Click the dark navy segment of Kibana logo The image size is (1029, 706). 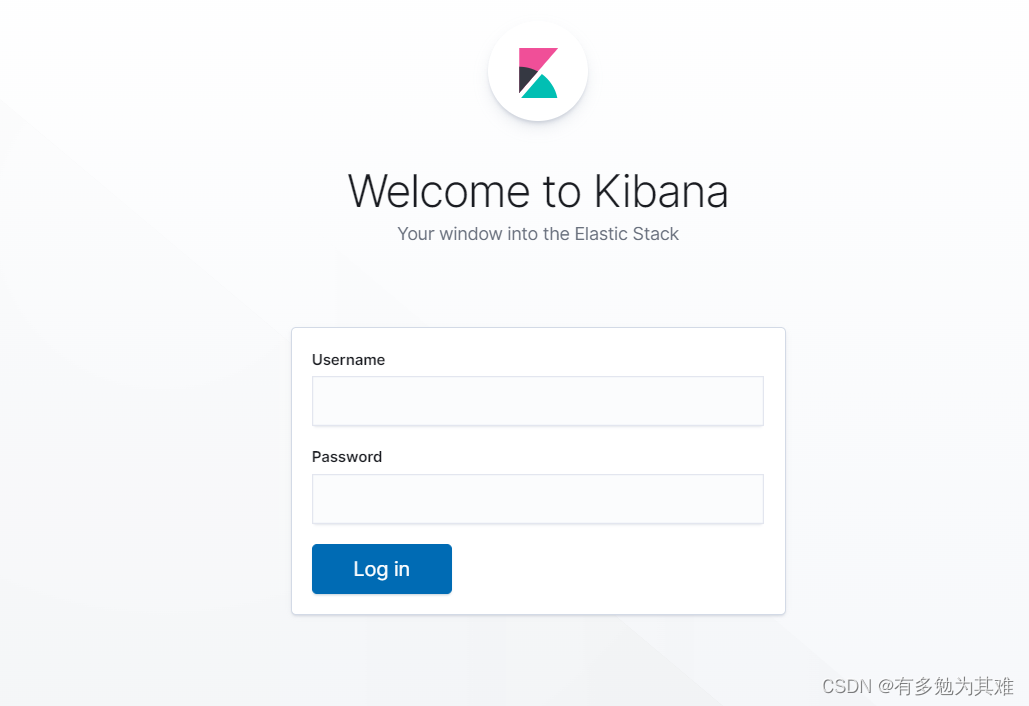tap(526, 78)
